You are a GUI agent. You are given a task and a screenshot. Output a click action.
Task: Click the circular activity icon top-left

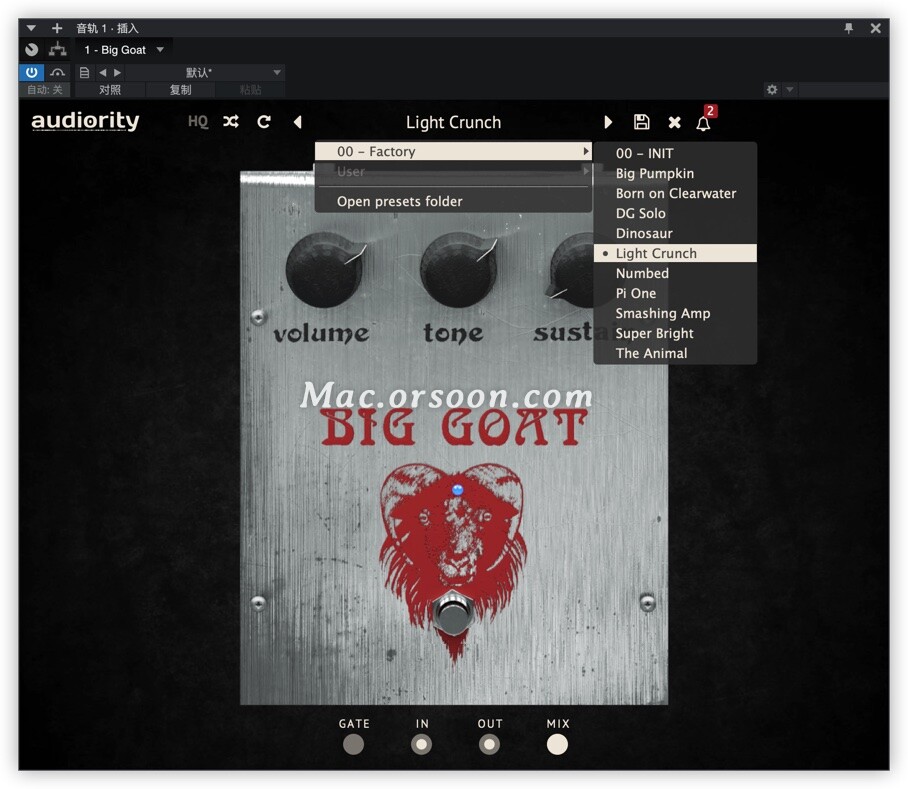pos(32,50)
